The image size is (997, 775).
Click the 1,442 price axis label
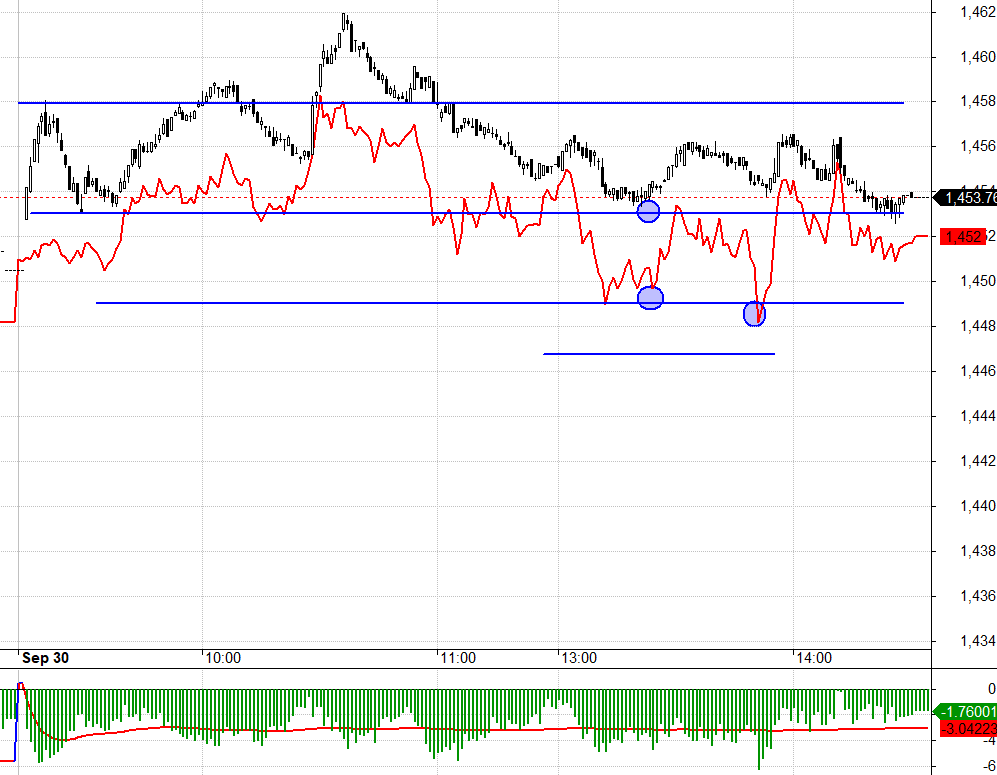click(x=978, y=461)
